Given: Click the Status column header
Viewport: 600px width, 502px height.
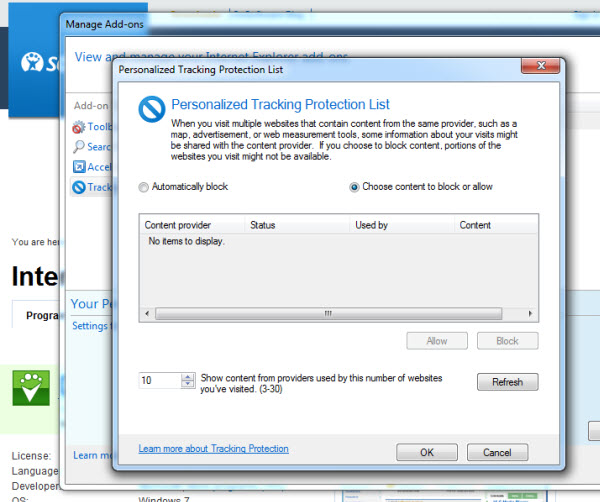Looking at the screenshot, I should [297, 225].
